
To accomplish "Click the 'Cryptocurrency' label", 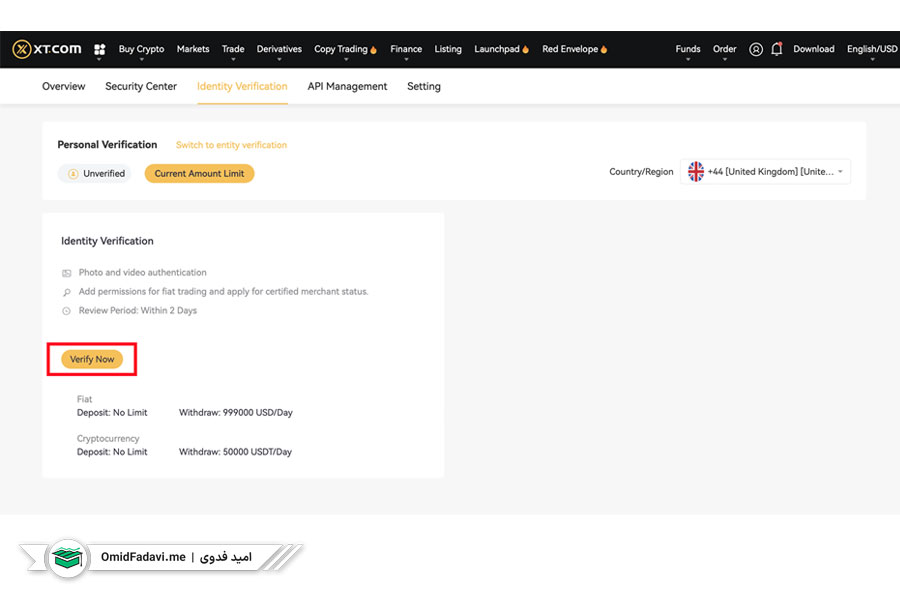I will 108,439.
